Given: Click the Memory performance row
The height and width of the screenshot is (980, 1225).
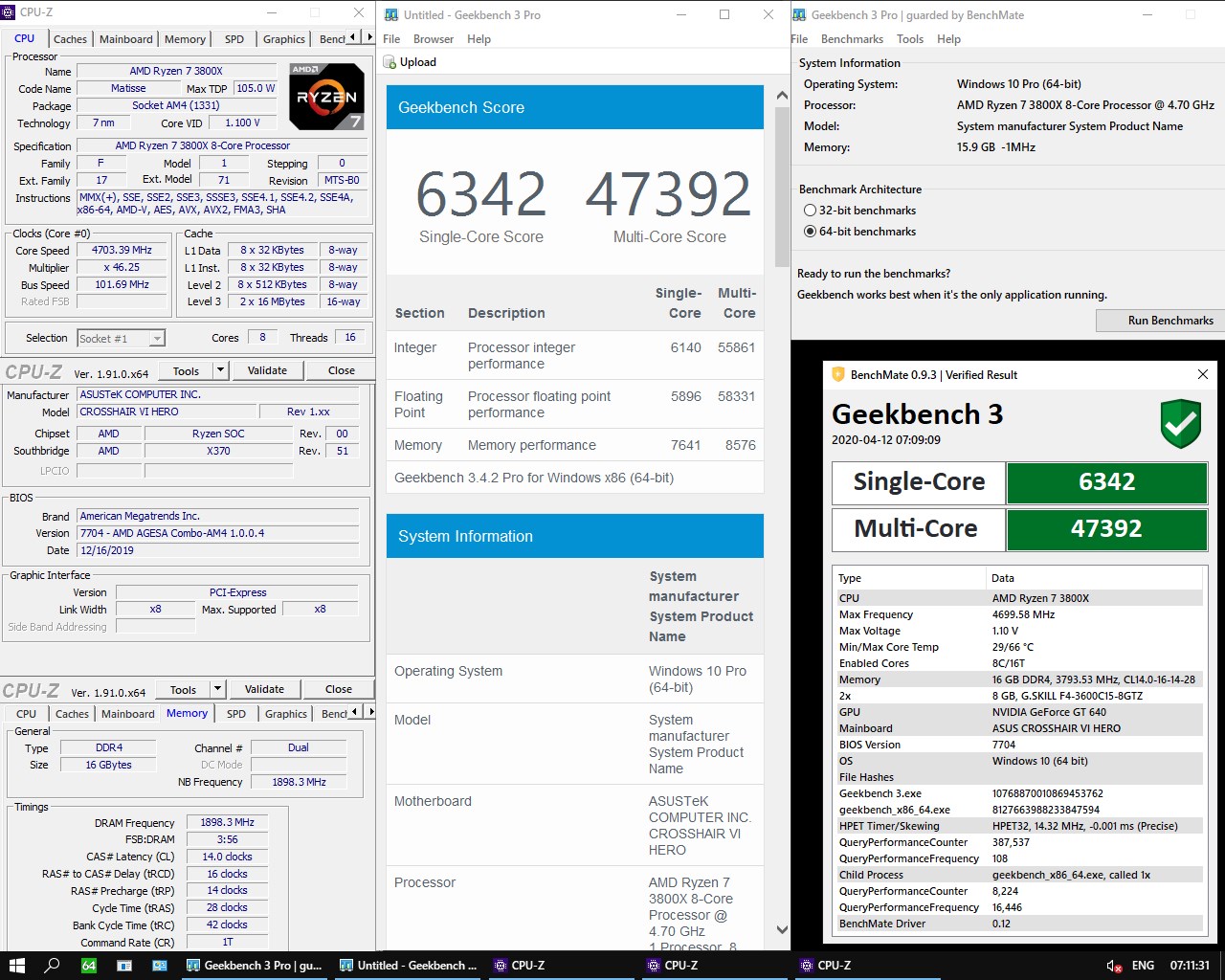Looking at the screenshot, I should [574, 445].
